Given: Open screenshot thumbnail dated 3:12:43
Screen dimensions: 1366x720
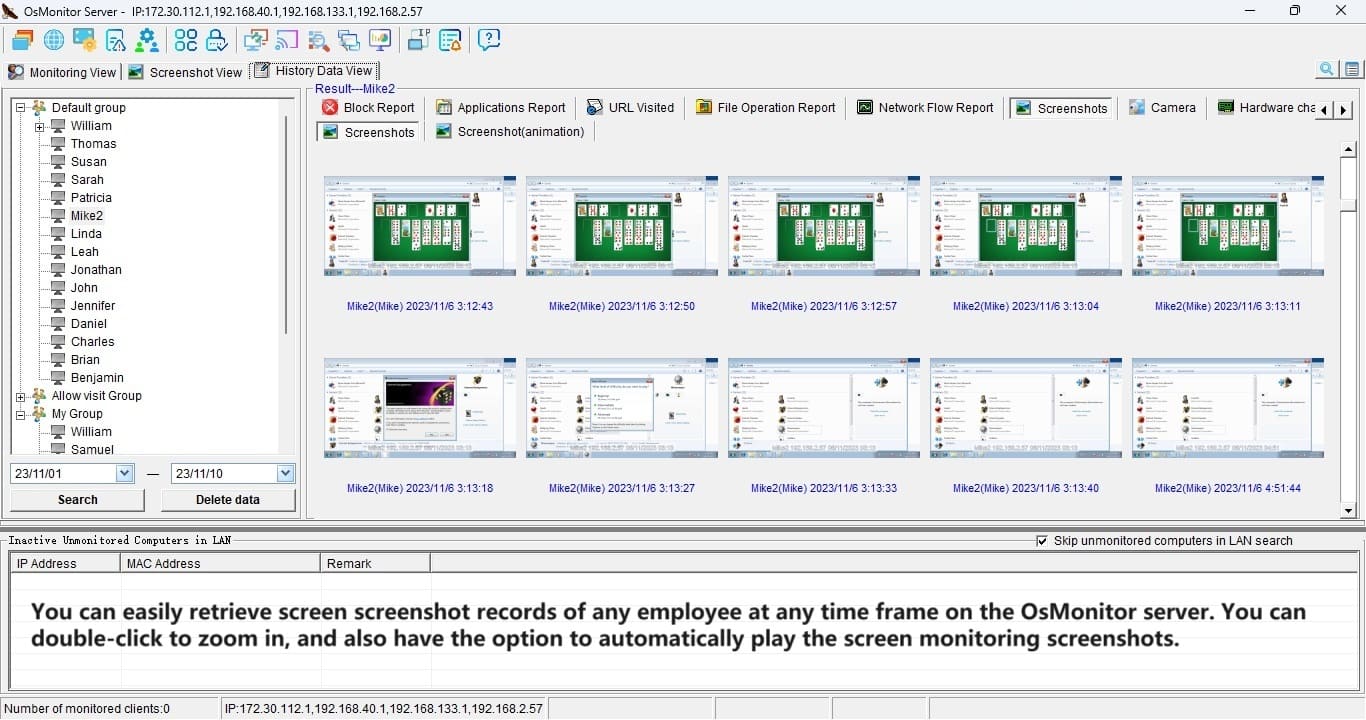Looking at the screenshot, I should (x=420, y=227).
